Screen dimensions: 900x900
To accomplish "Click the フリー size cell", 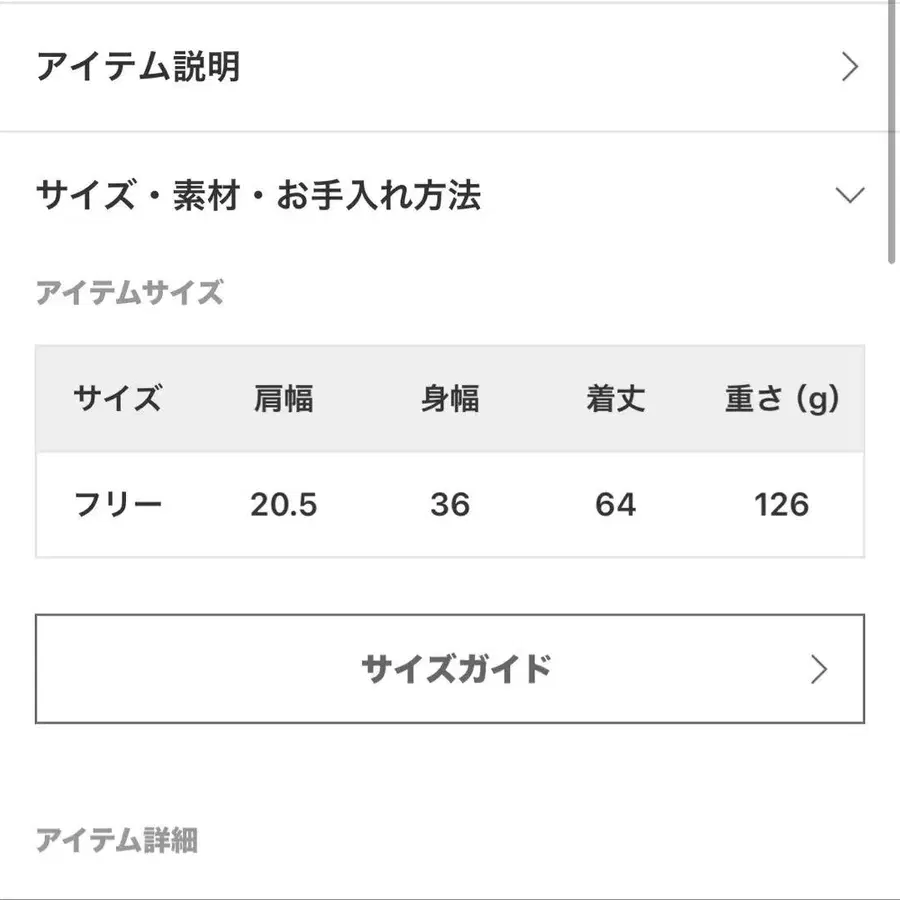I will [x=117, y=505].
